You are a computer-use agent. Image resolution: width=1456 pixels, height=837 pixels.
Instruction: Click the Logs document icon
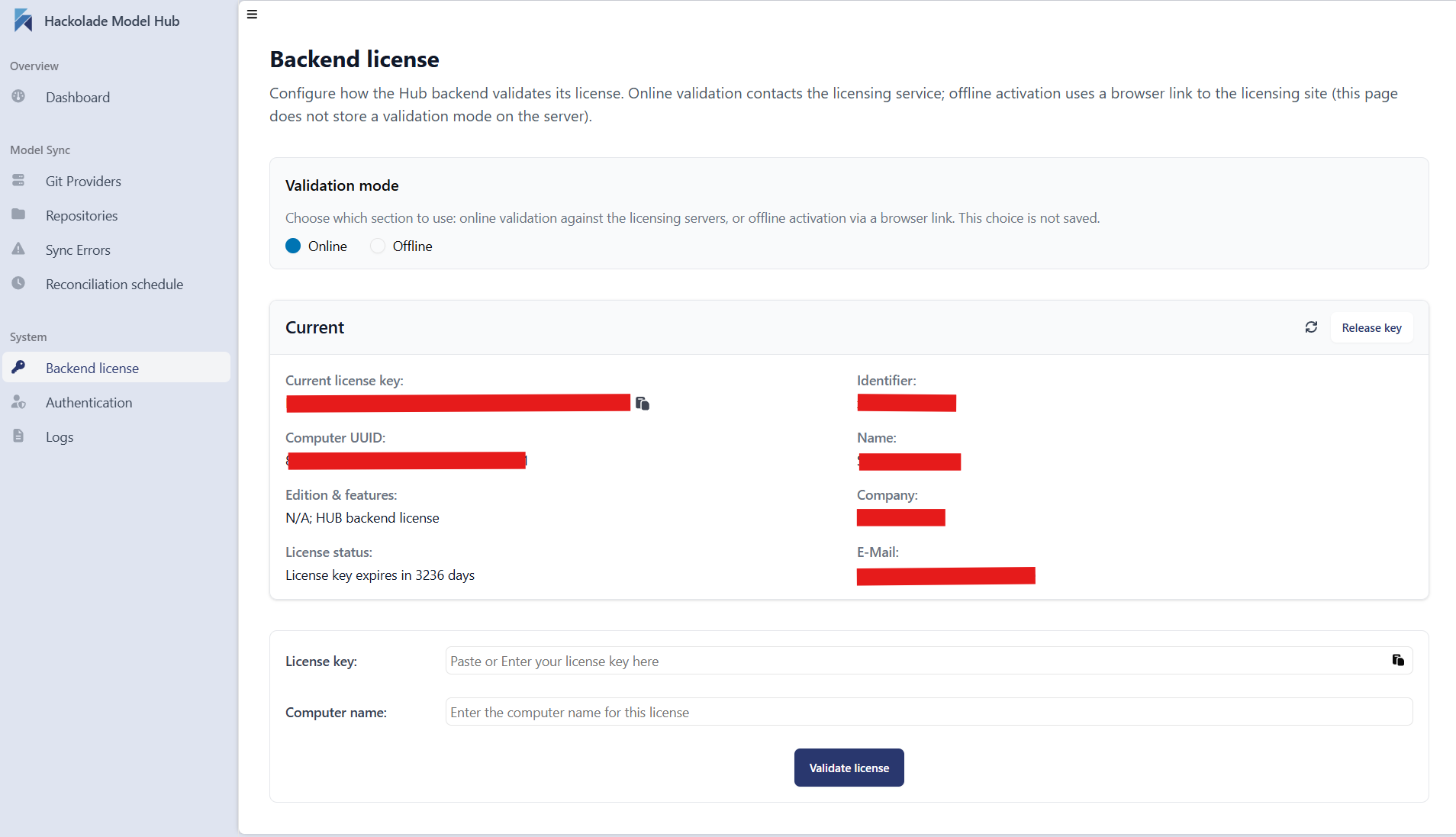point(18,436)
